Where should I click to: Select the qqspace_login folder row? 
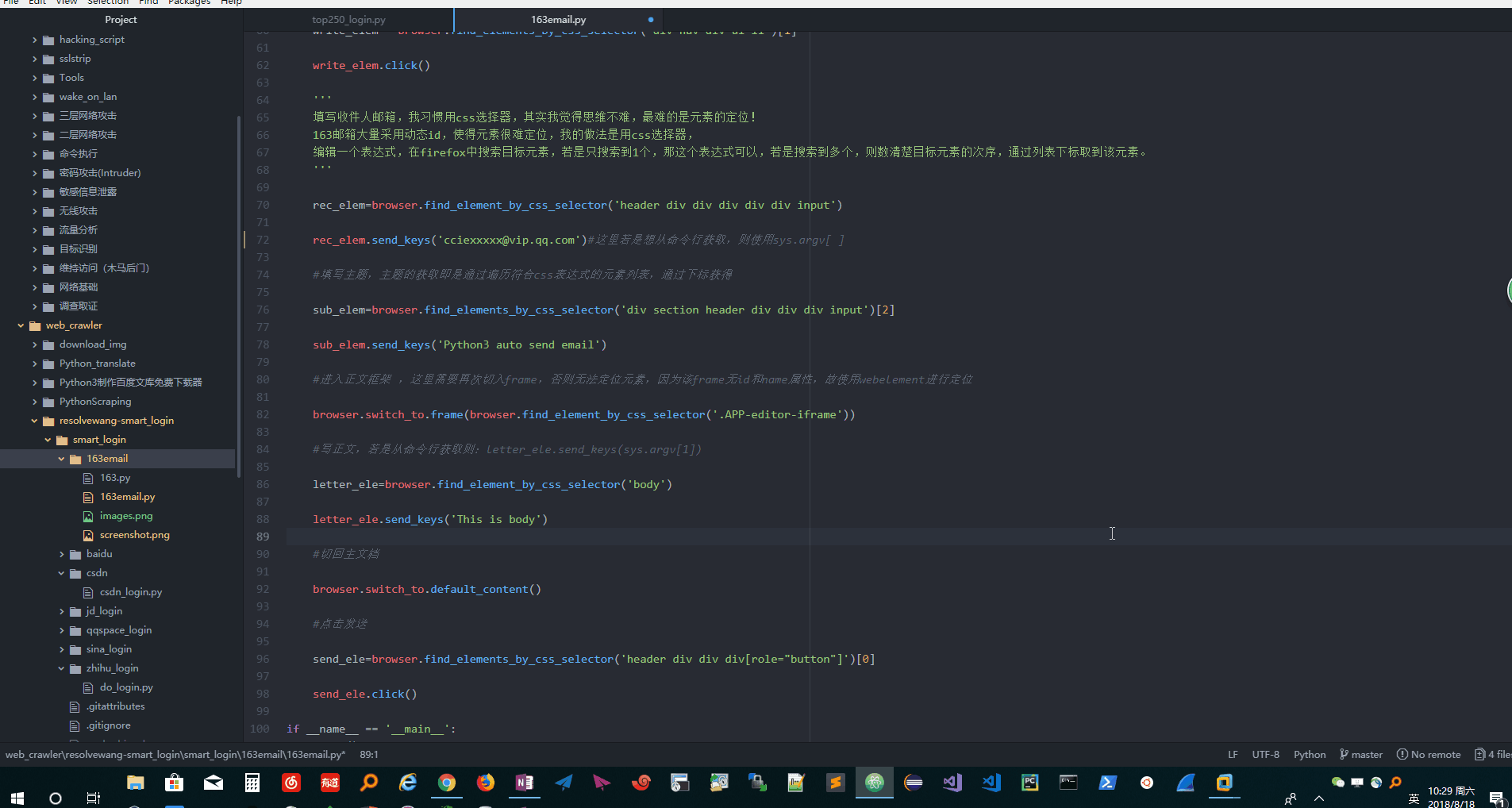[x=119, y=630]
